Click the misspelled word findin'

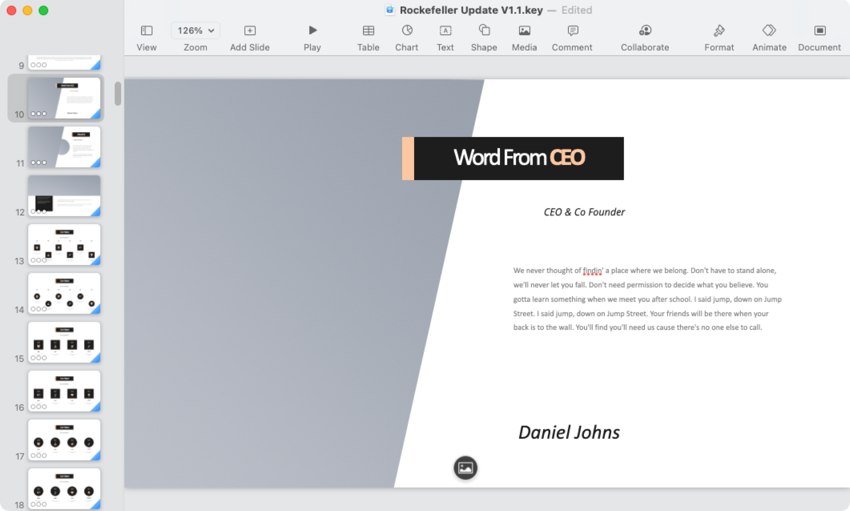point(593,270)
